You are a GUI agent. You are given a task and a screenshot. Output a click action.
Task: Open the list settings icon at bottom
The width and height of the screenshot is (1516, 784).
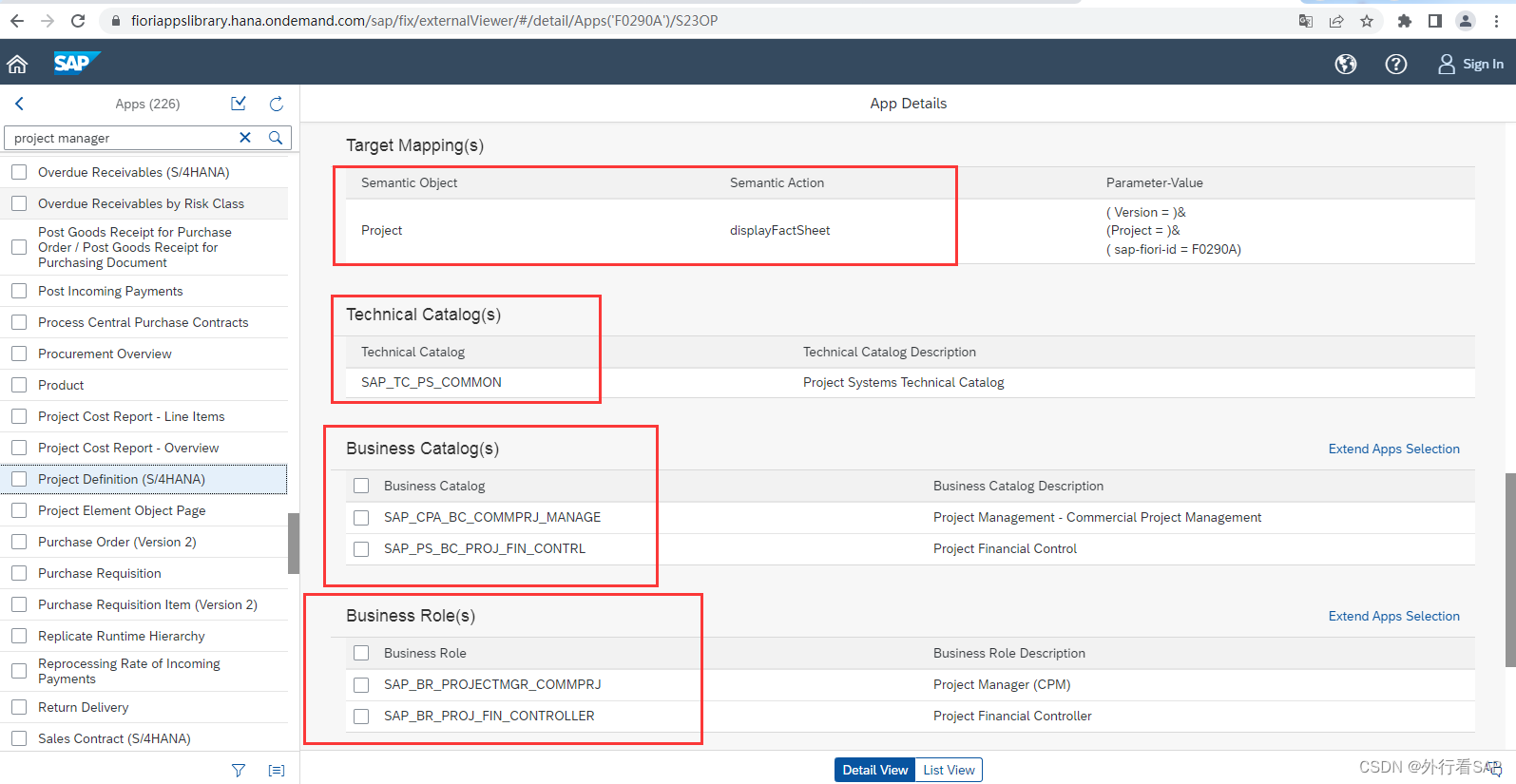(x=277, y=771)
